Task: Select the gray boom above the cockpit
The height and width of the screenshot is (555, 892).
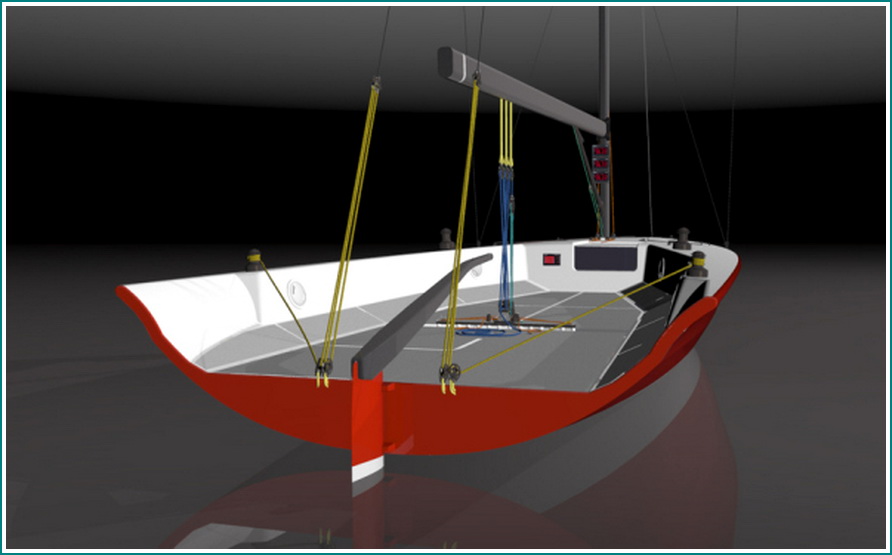Action: tap(522, 90)
